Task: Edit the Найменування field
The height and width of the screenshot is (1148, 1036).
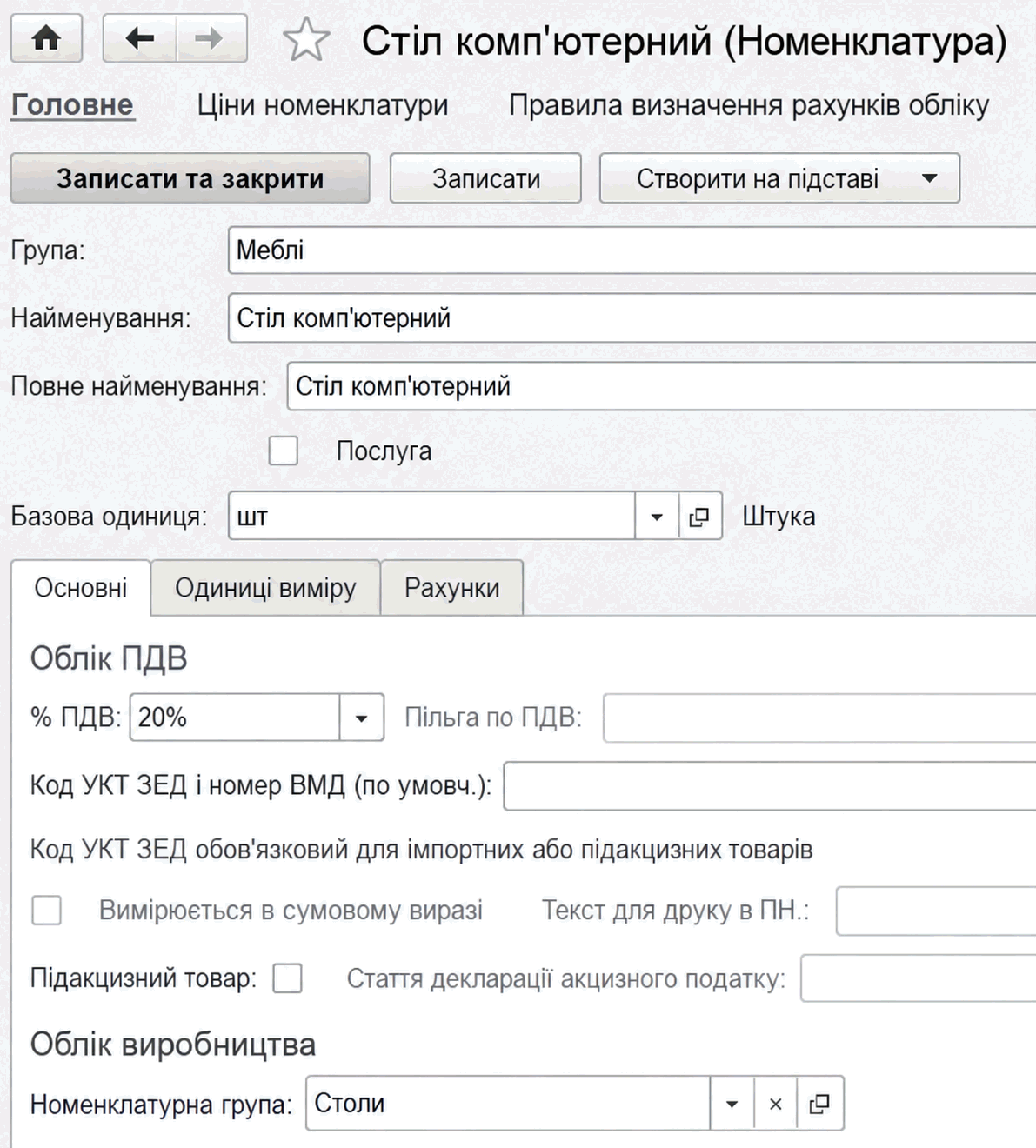Action: (632, 318)
